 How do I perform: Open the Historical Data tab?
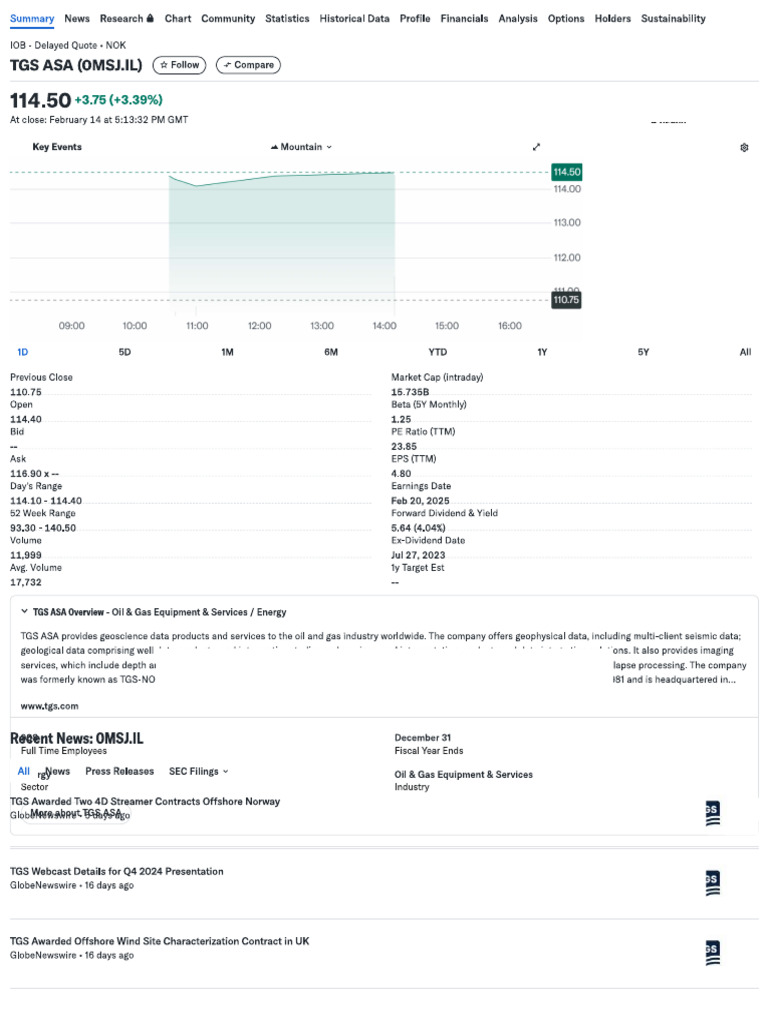(x=354, y=18)
